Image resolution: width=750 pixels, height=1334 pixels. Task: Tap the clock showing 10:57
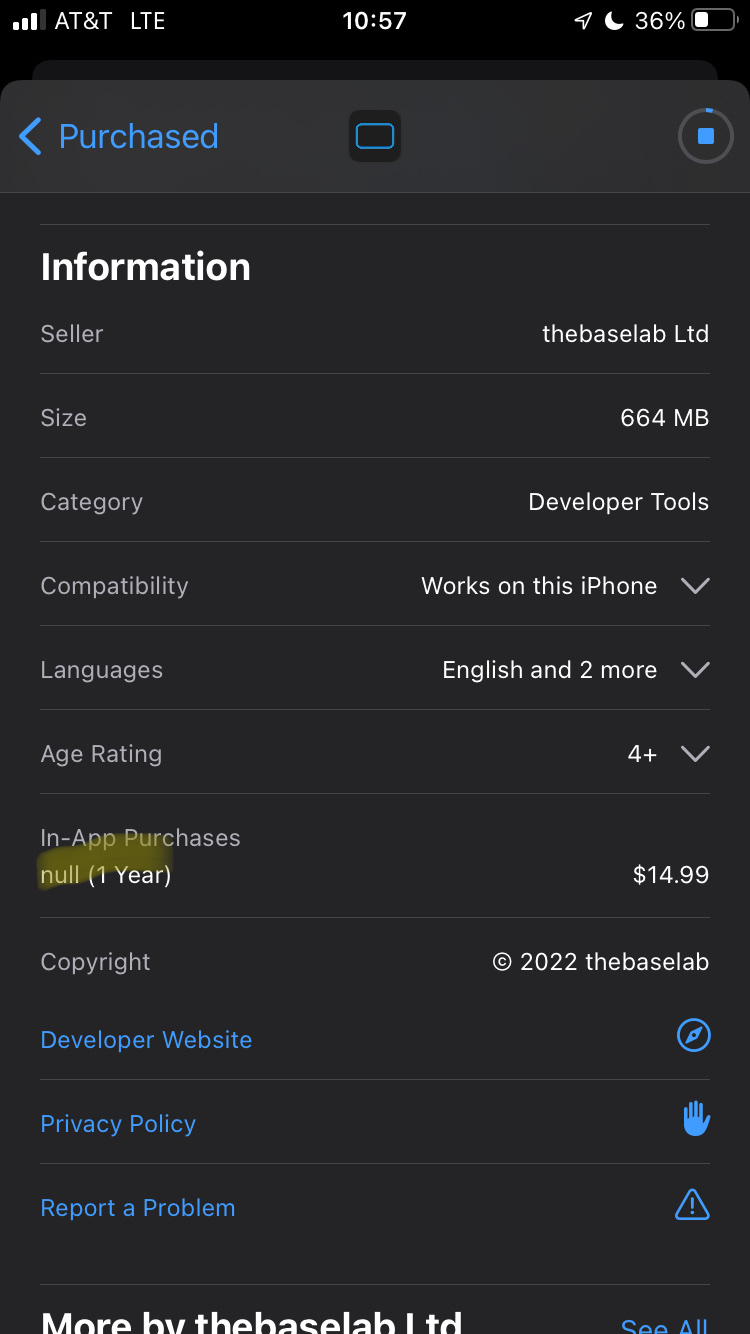point(375,19)
